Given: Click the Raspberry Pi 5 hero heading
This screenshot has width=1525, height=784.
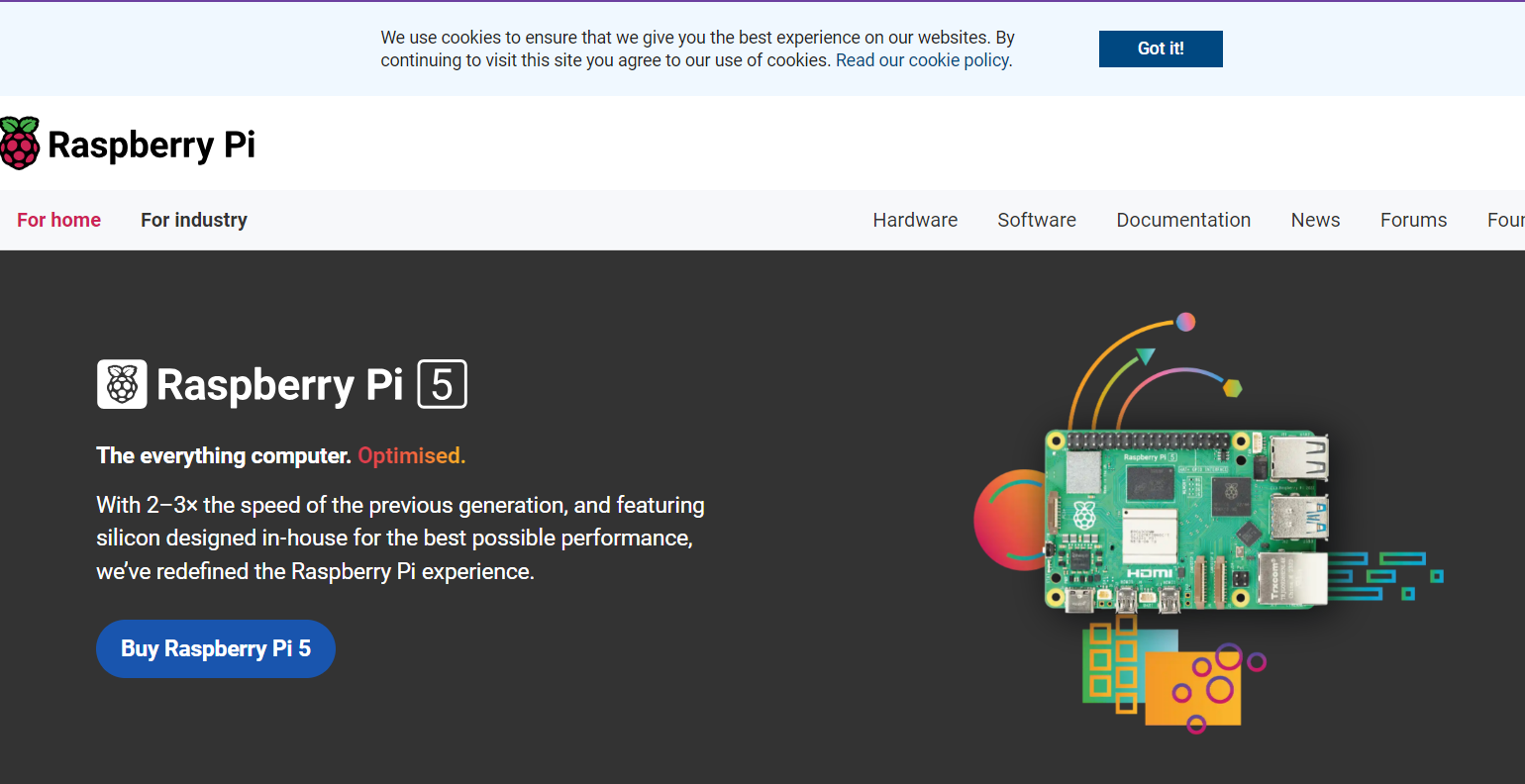Looking at the screenshot, I should 282,384.
